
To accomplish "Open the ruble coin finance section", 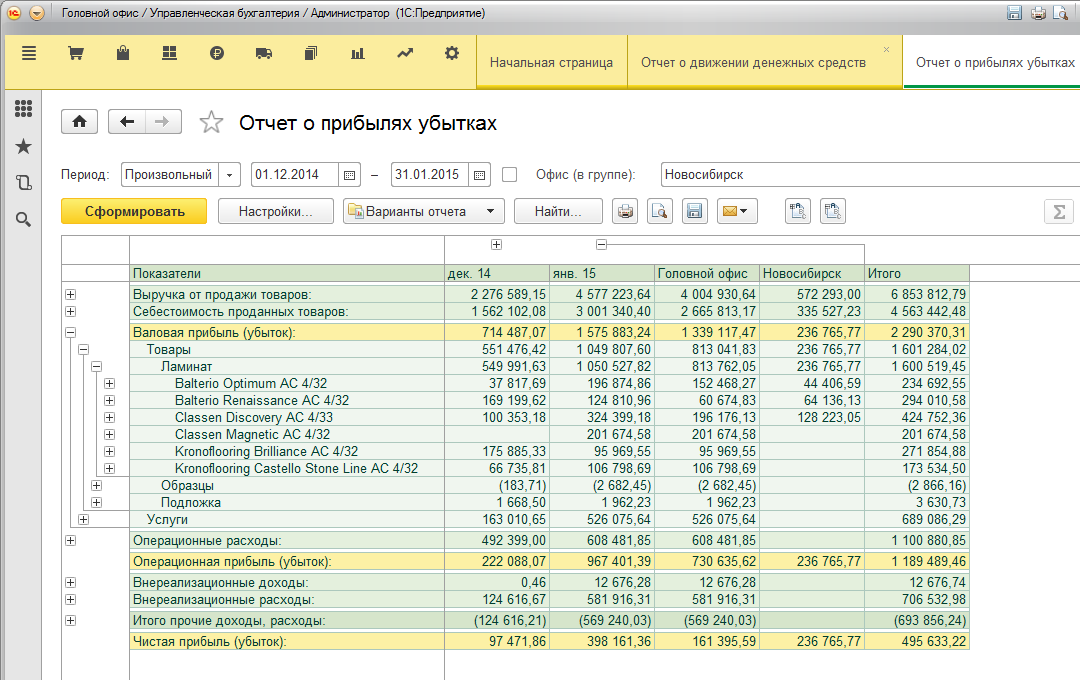I will pos(217,53).
